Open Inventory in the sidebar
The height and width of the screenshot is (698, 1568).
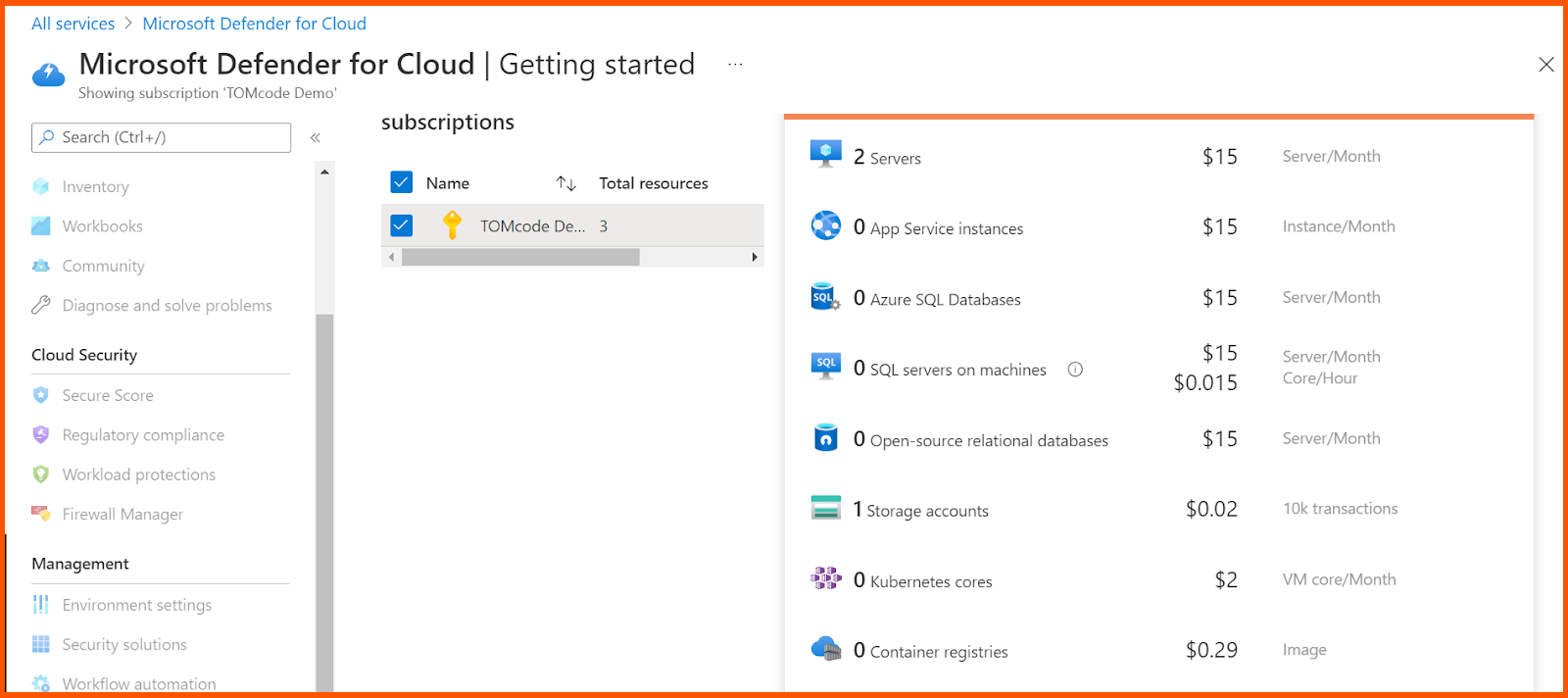coord(95,186)
